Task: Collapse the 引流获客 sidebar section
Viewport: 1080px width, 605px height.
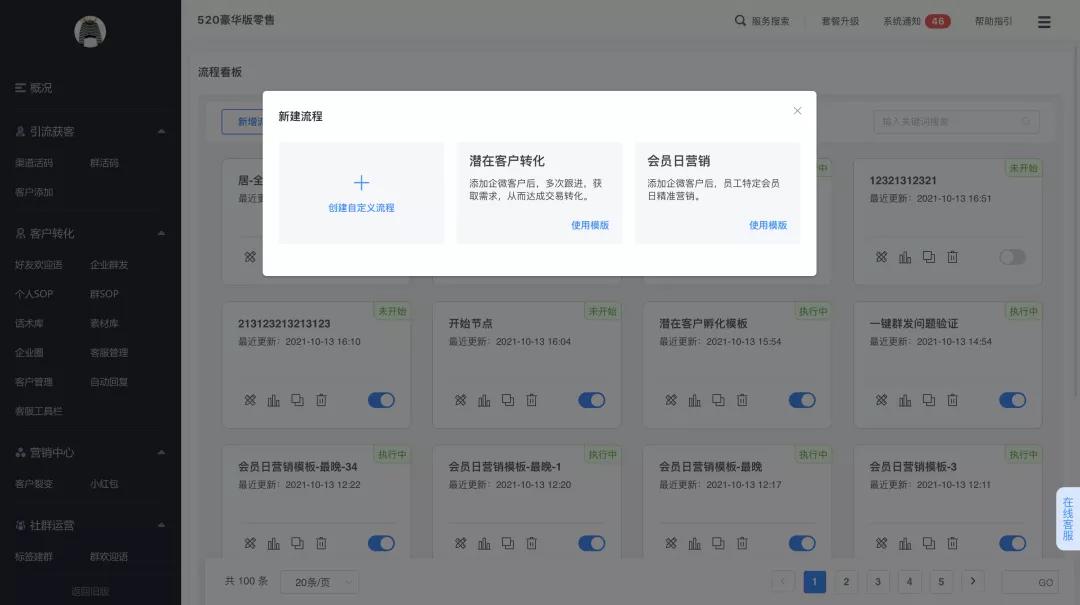Action: tap(160, 130)
